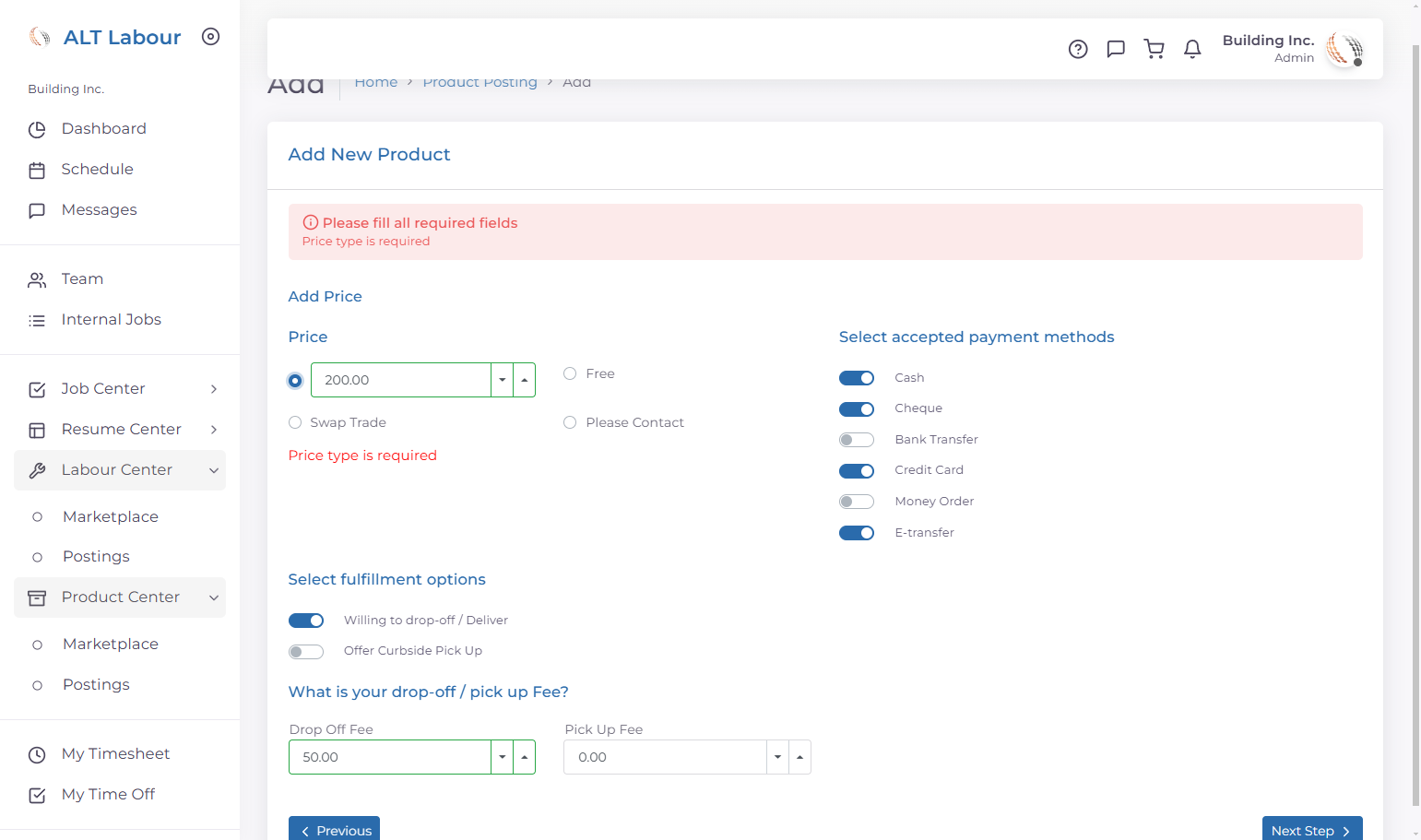Image resolution: width=1421 pixels, height=840 pixels.
Task: Open the shopping cart icon
Action: (x=1154, y=49)
